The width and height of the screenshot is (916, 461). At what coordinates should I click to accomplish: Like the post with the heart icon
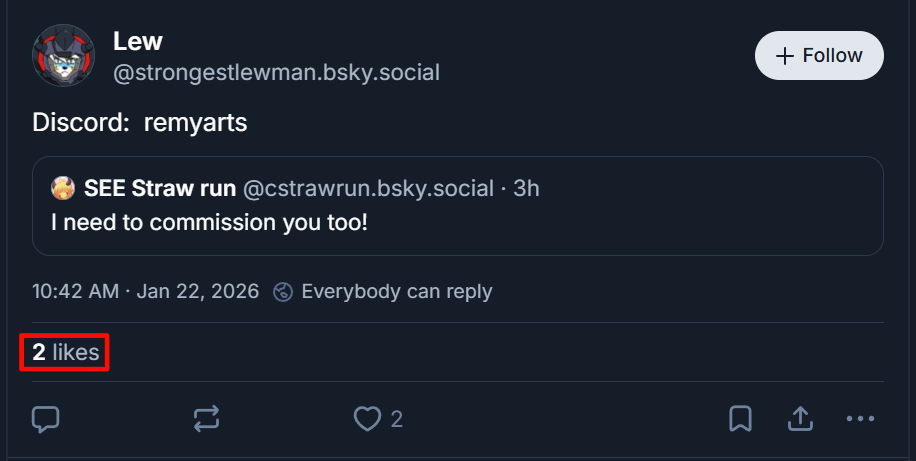[368, 419]
